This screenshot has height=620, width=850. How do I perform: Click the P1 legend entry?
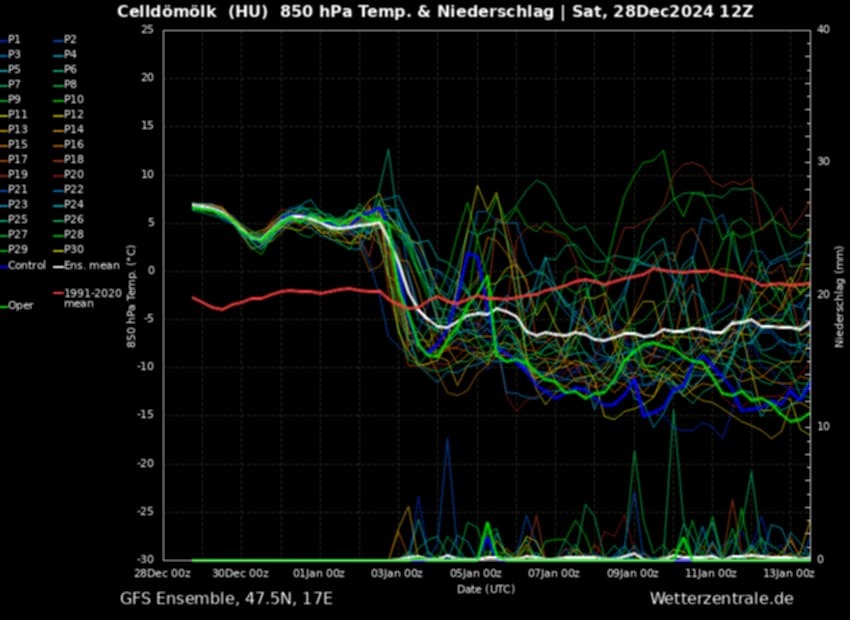(15, 39)
